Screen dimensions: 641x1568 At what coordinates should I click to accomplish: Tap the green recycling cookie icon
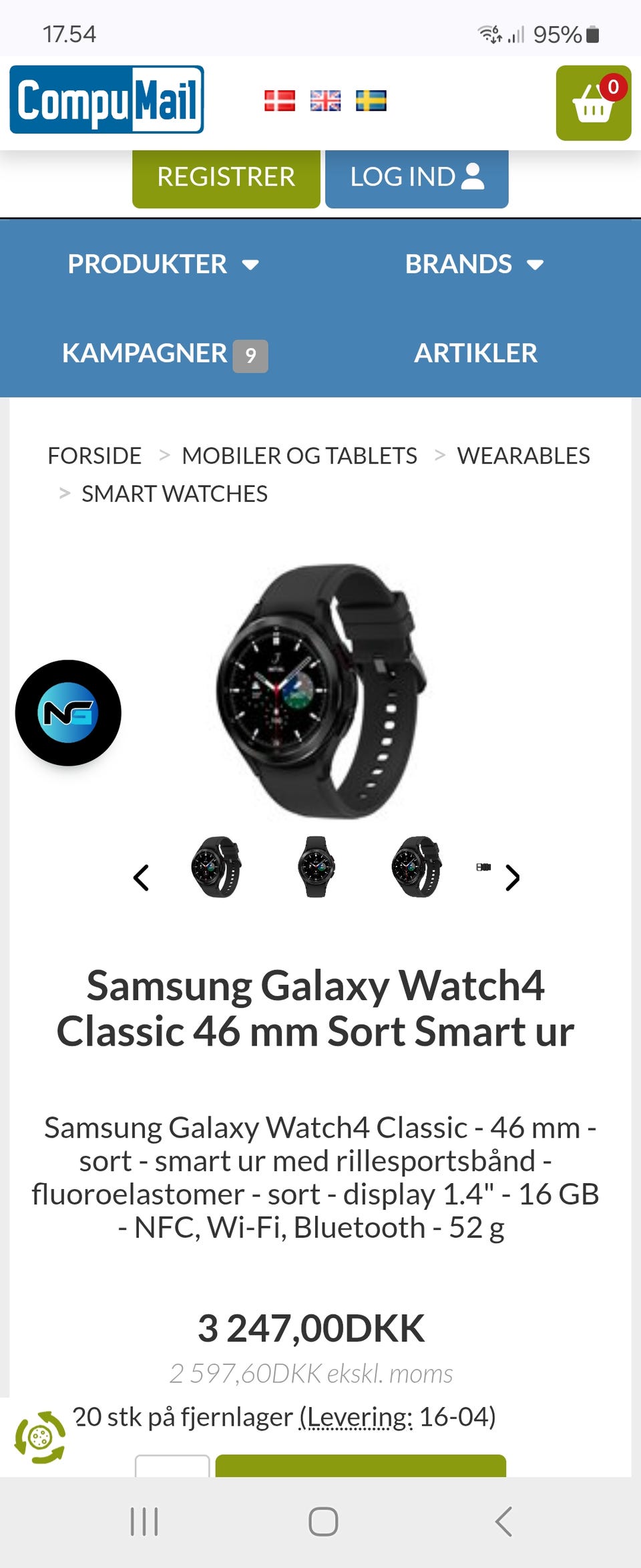(40, 1437)
